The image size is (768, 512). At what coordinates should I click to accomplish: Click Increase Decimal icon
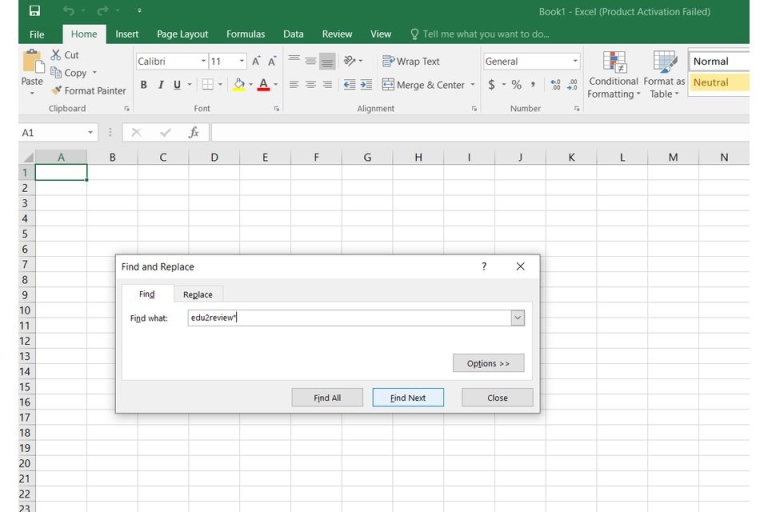[555, 85]
